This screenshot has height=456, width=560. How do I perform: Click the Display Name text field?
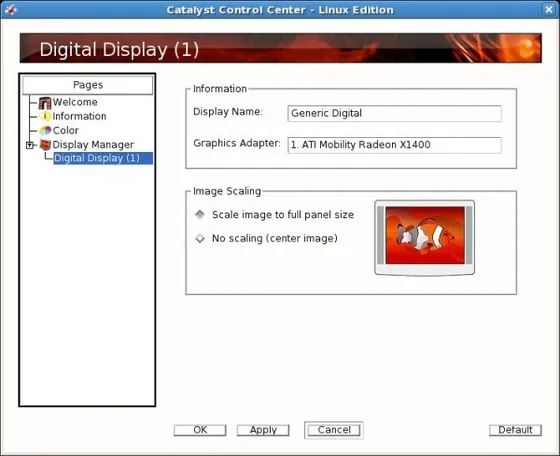coord(394,113)
